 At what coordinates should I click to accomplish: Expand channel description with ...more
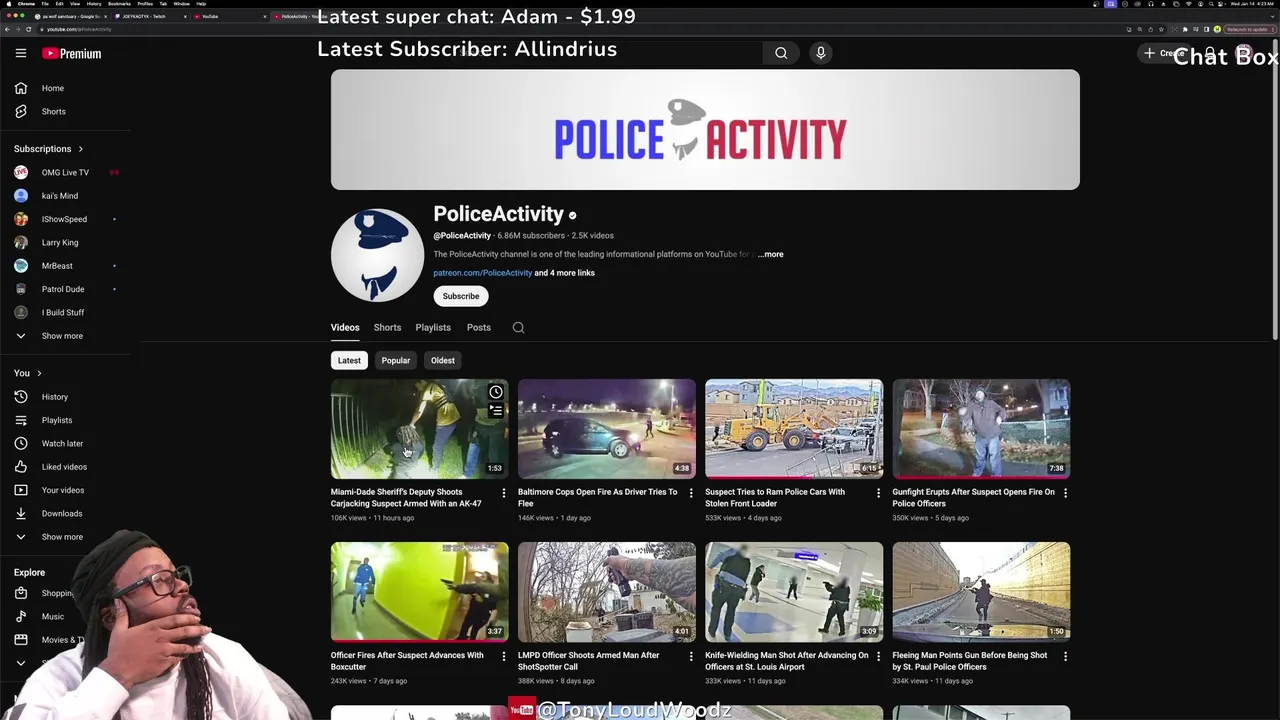coord(771,254)
